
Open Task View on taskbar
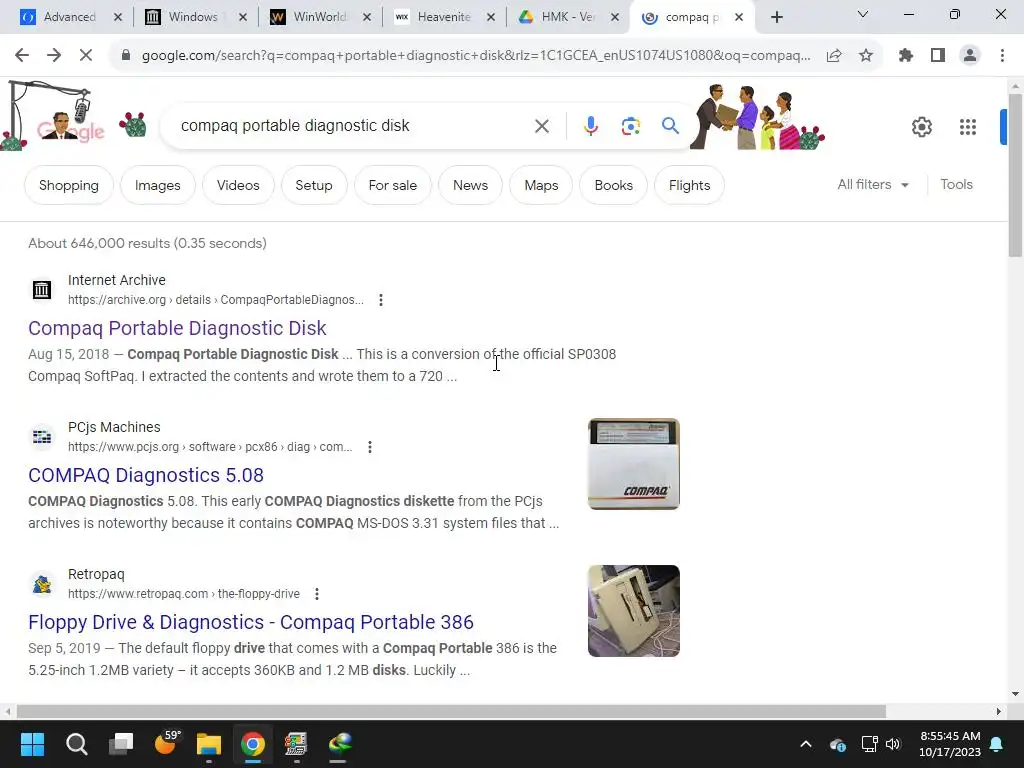click(x=121, y=743)
